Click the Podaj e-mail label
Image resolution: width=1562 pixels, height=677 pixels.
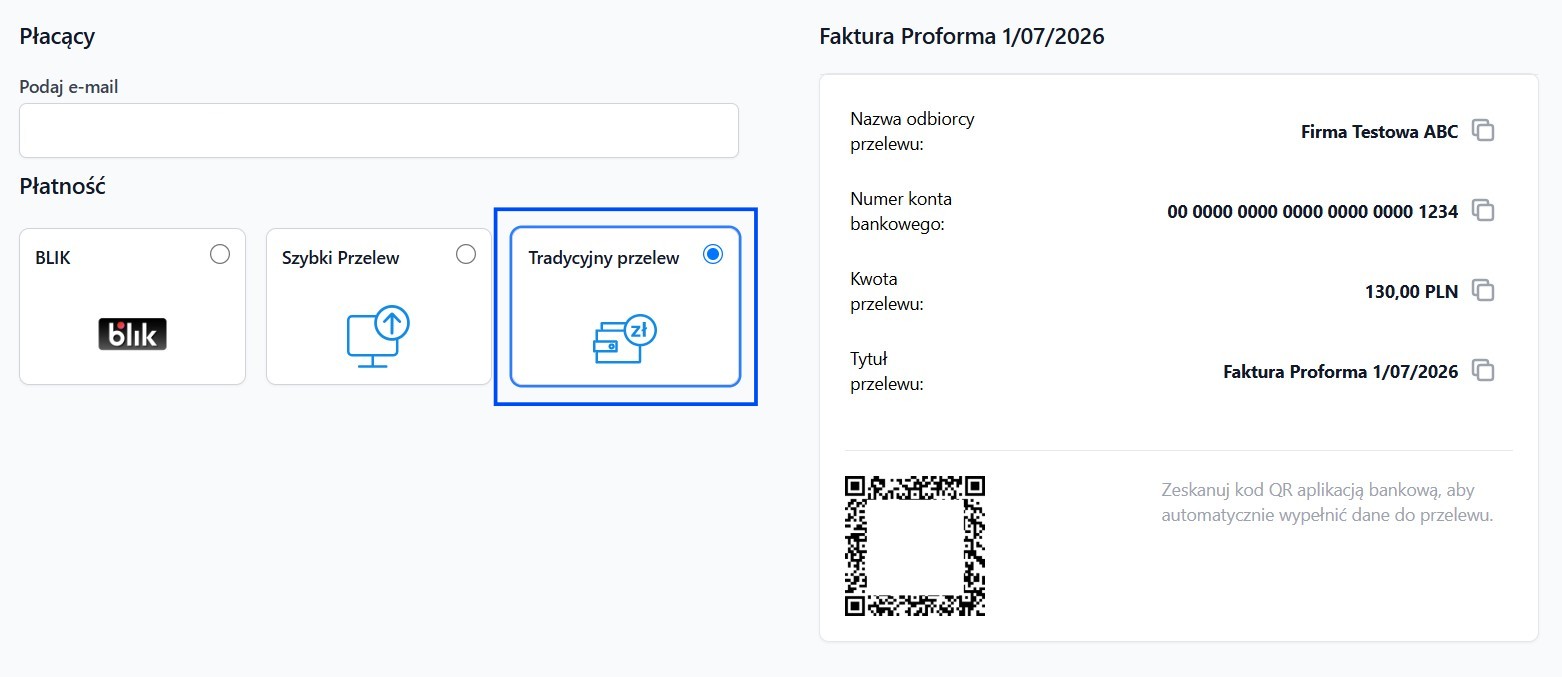click(x=69, y=87)
